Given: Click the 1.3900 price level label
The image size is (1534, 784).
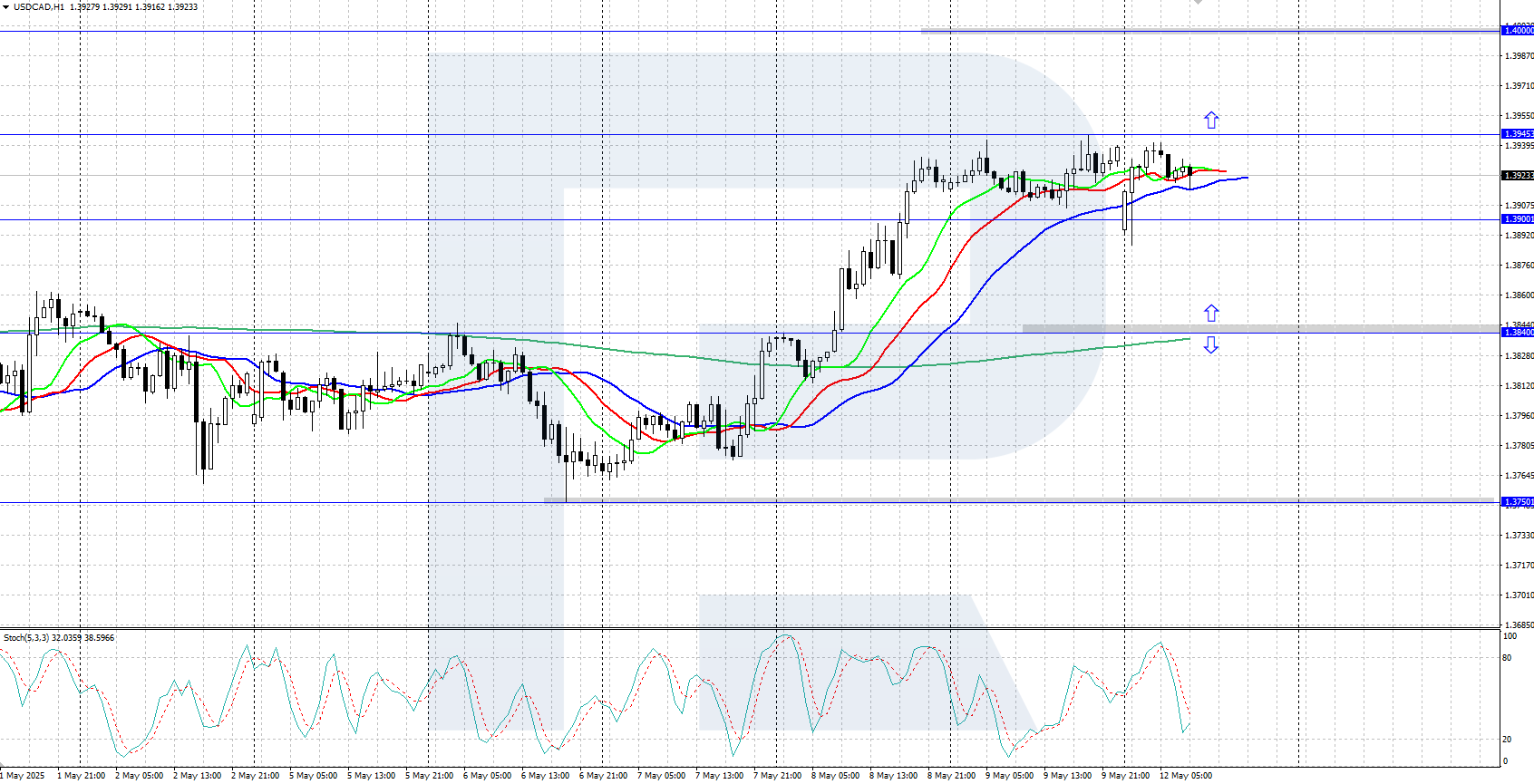Looking at the screenshot, I should (1519, 219).
